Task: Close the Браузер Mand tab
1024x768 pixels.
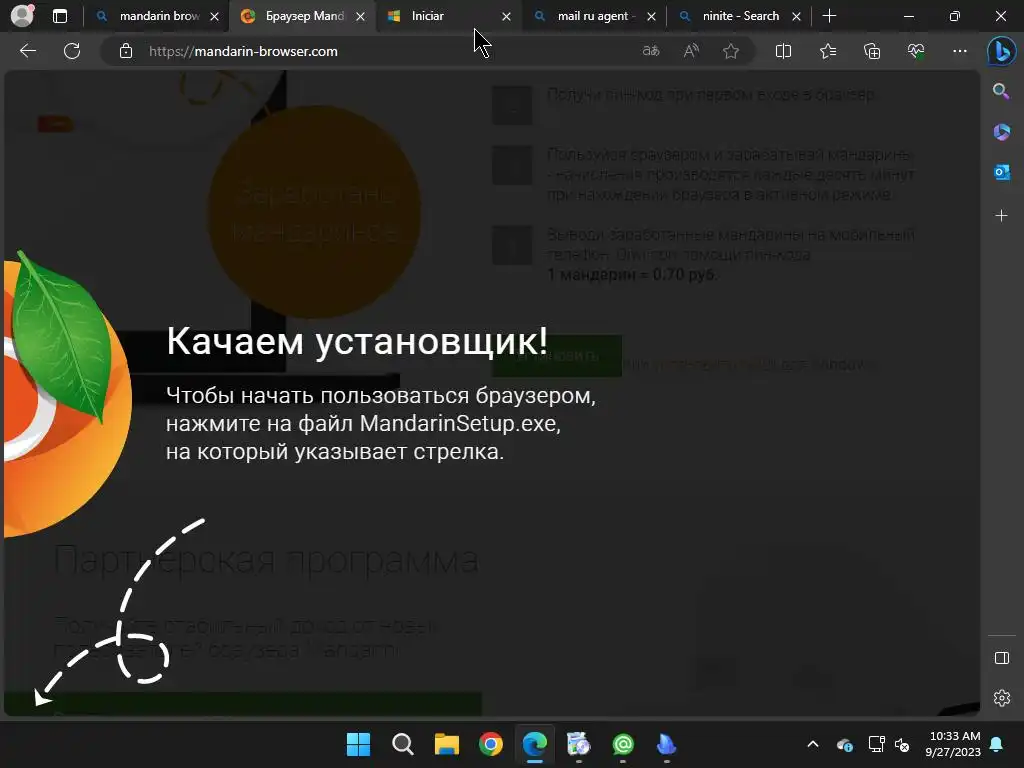Action: tap(360, 17)
